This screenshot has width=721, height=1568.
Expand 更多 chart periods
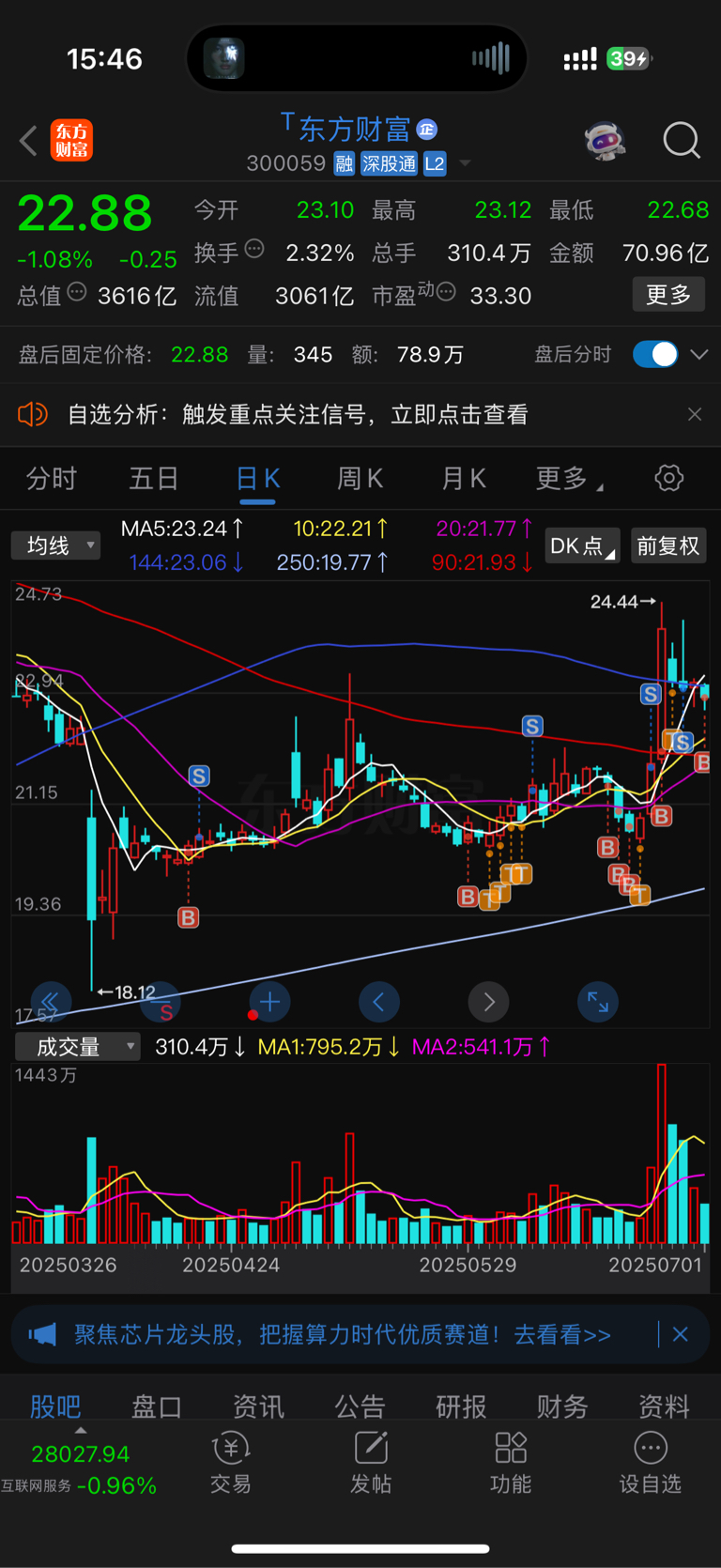(569, 479)
